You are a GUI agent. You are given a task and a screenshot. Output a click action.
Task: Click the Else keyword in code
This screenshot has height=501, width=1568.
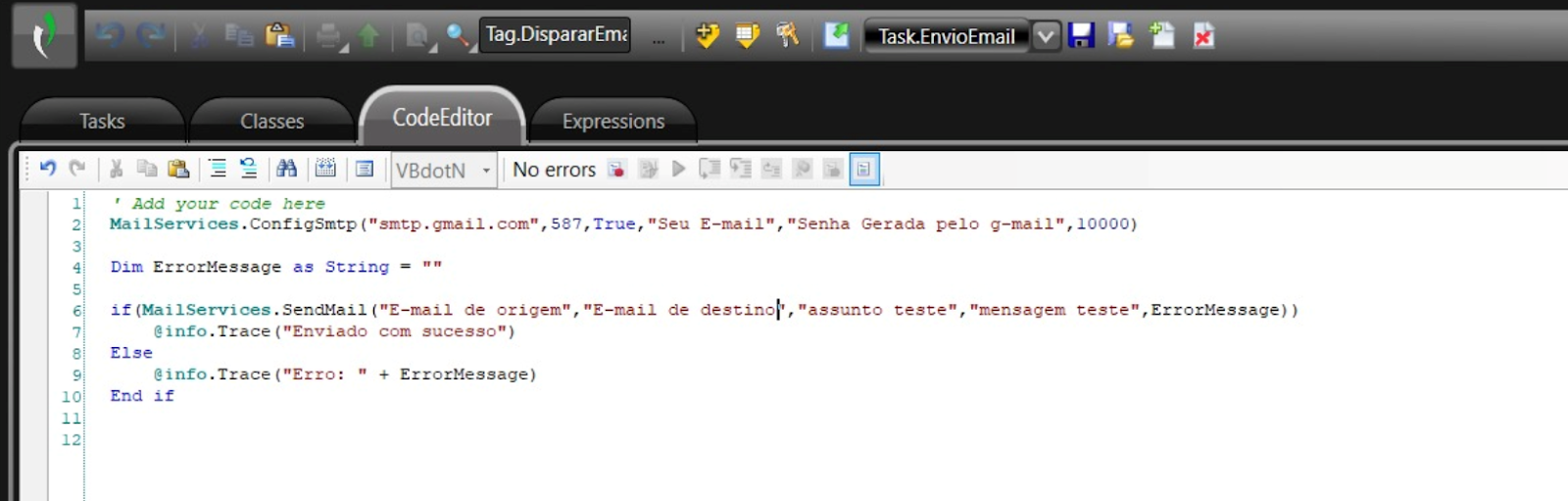(x=131, y=353)
